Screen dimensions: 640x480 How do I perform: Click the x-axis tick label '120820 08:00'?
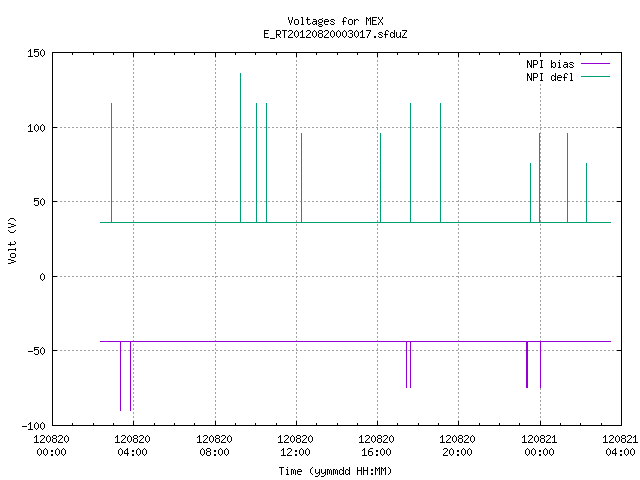tap(214, 445)
